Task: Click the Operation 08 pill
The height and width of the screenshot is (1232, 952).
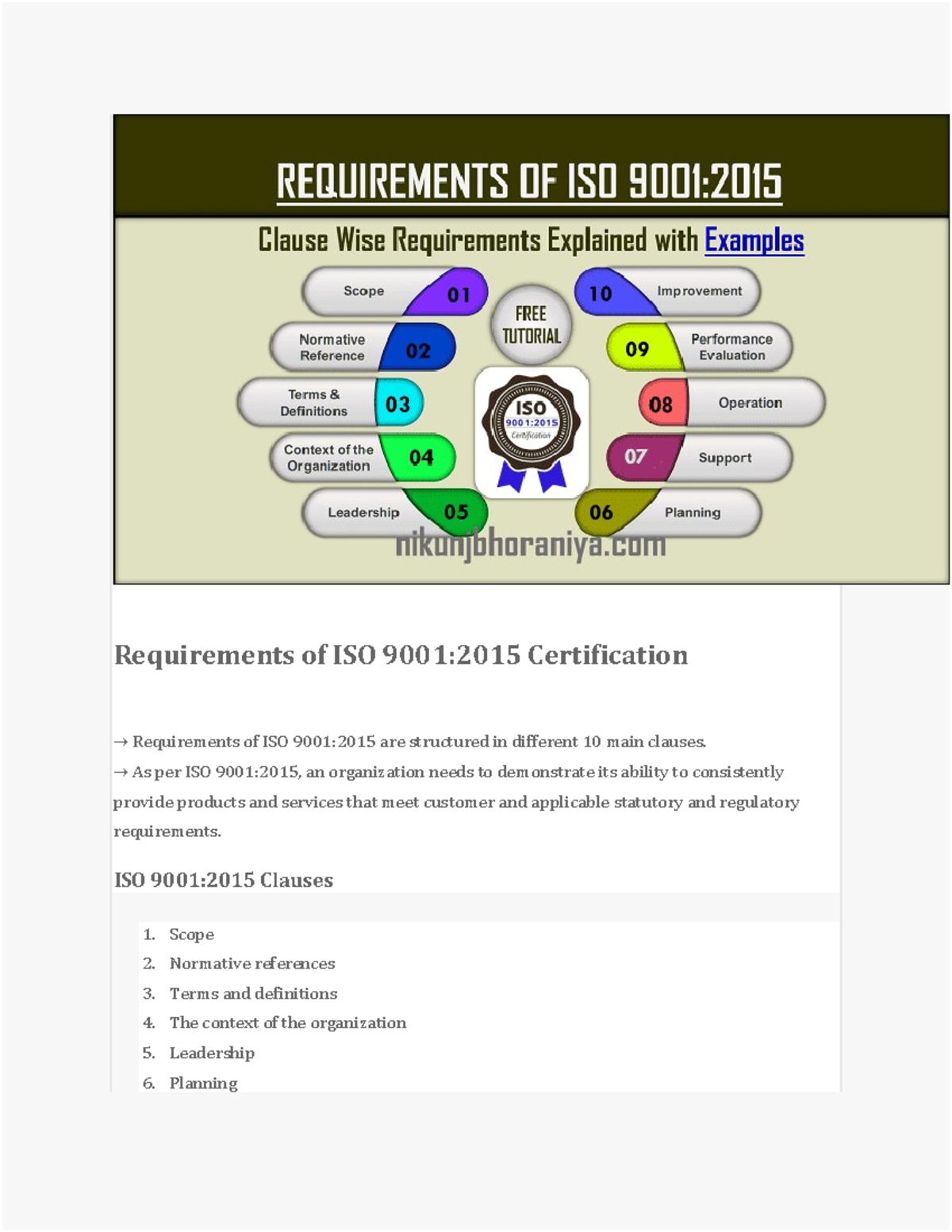Action: (x=731, y=402)
